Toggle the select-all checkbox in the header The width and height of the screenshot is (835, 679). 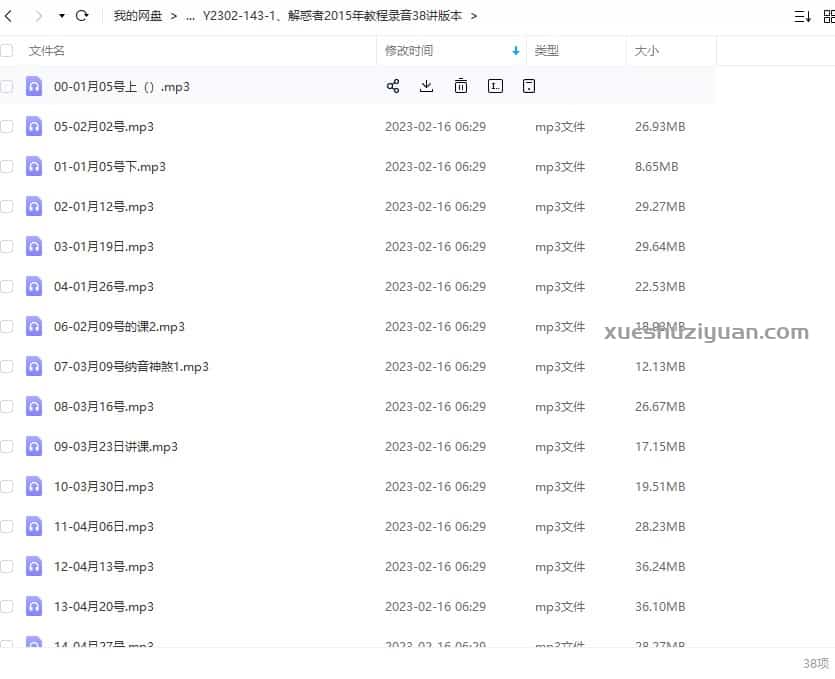[7, 49]
